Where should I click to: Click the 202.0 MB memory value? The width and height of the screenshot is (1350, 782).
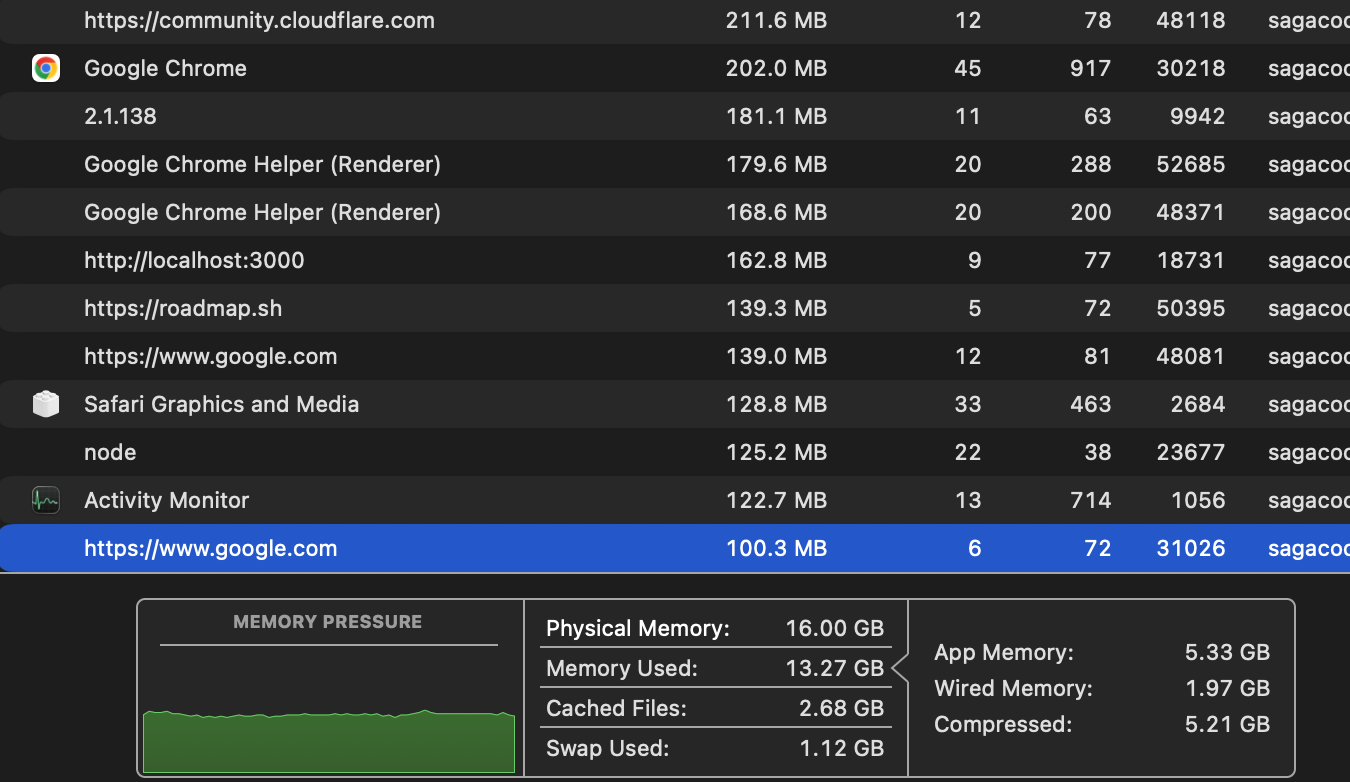[x=776, y=68]
